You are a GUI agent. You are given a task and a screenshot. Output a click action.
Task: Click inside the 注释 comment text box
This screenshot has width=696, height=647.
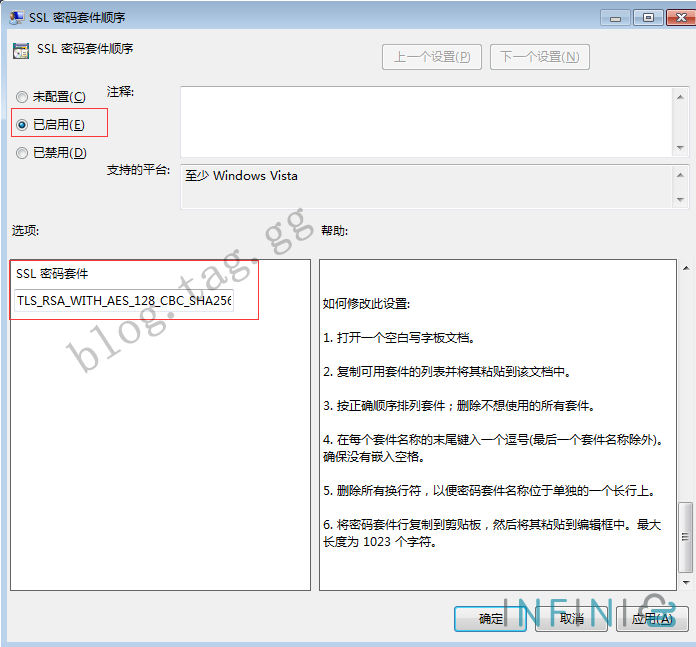coord(425,121)
